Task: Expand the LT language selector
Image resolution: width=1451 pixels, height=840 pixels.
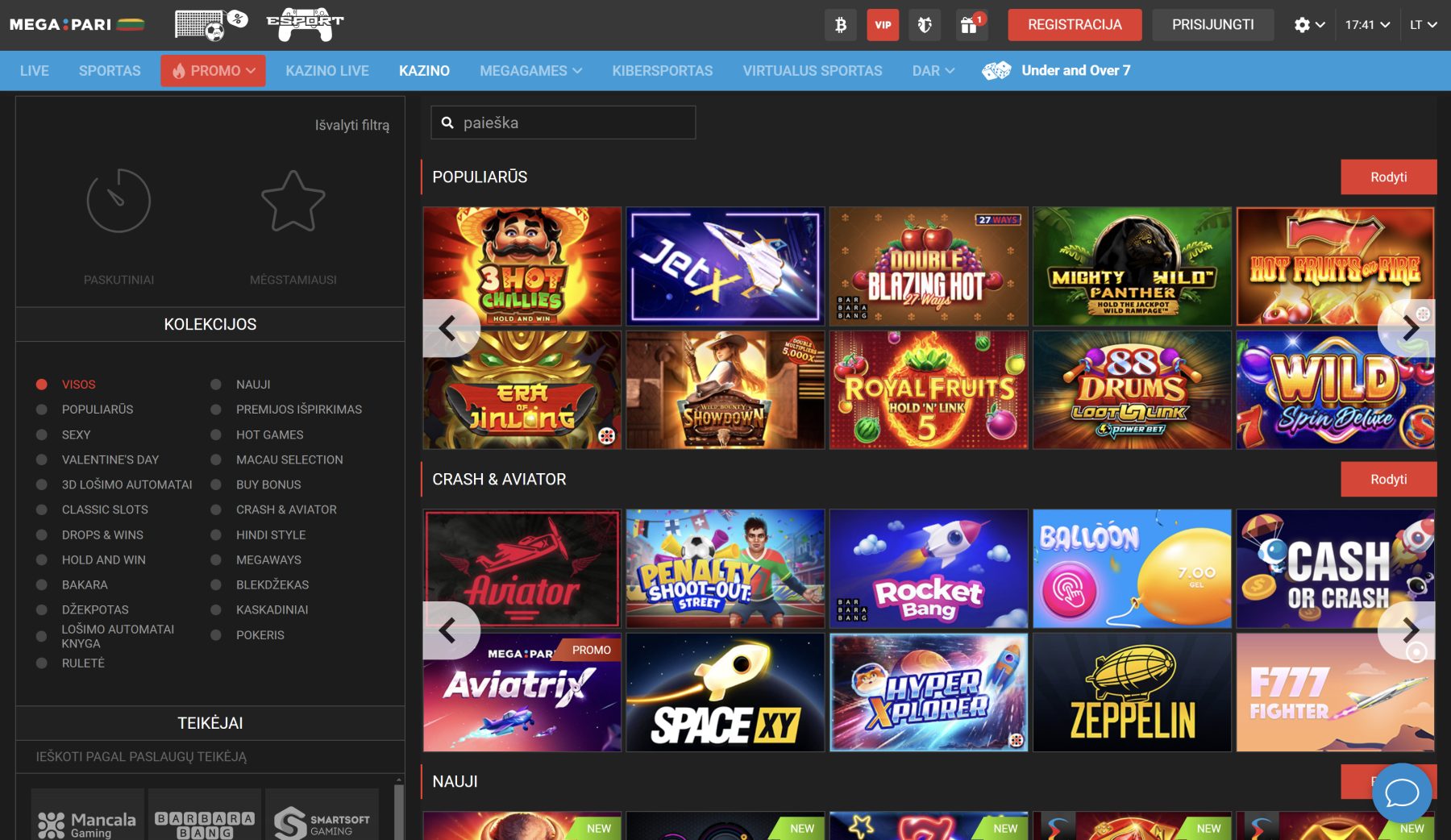Action: coord(1423,25)
